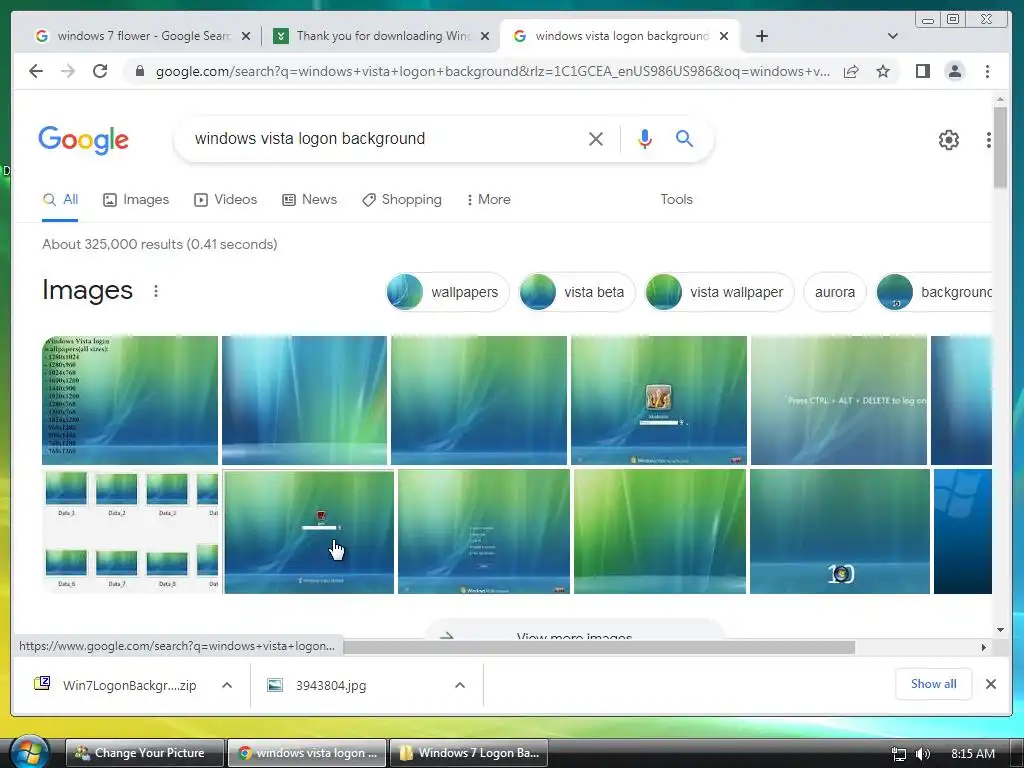Reload the current page
This screenshot has height=768, width=1024.
pyautogui.click(x=100, y=71)
